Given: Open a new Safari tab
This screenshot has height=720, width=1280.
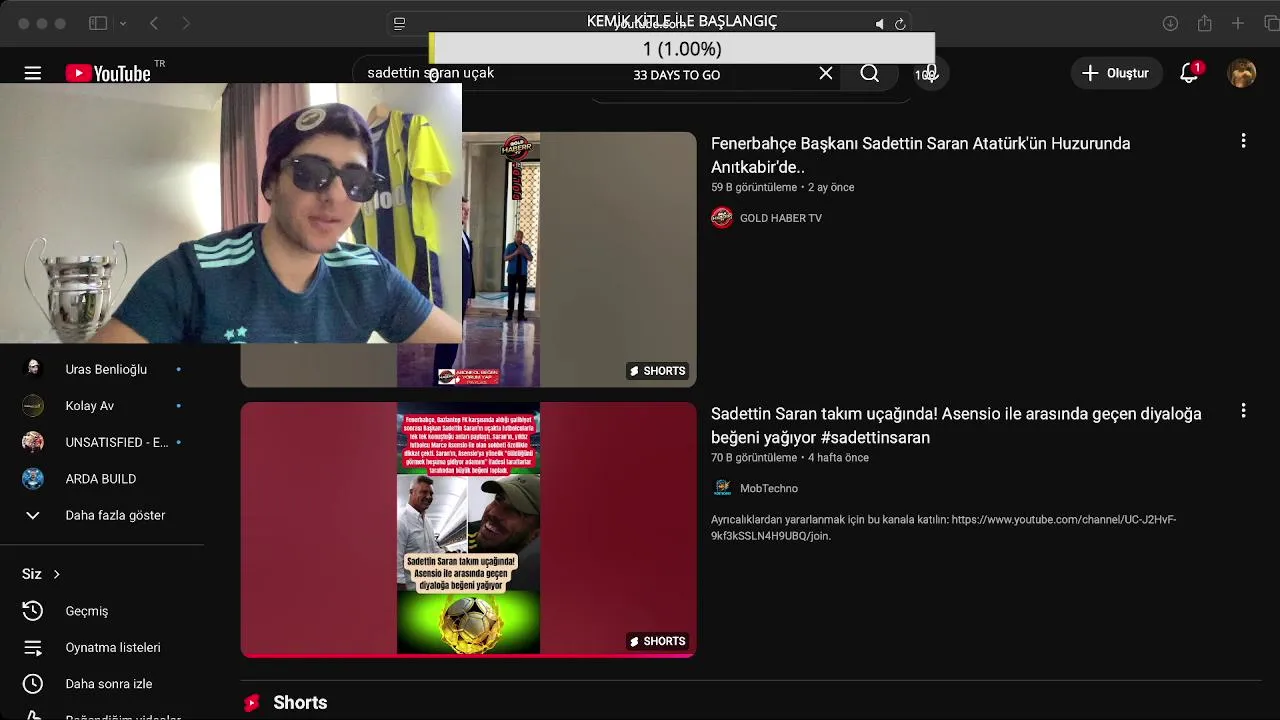Looking at the screenshot, I should (x=1238, y=23).
